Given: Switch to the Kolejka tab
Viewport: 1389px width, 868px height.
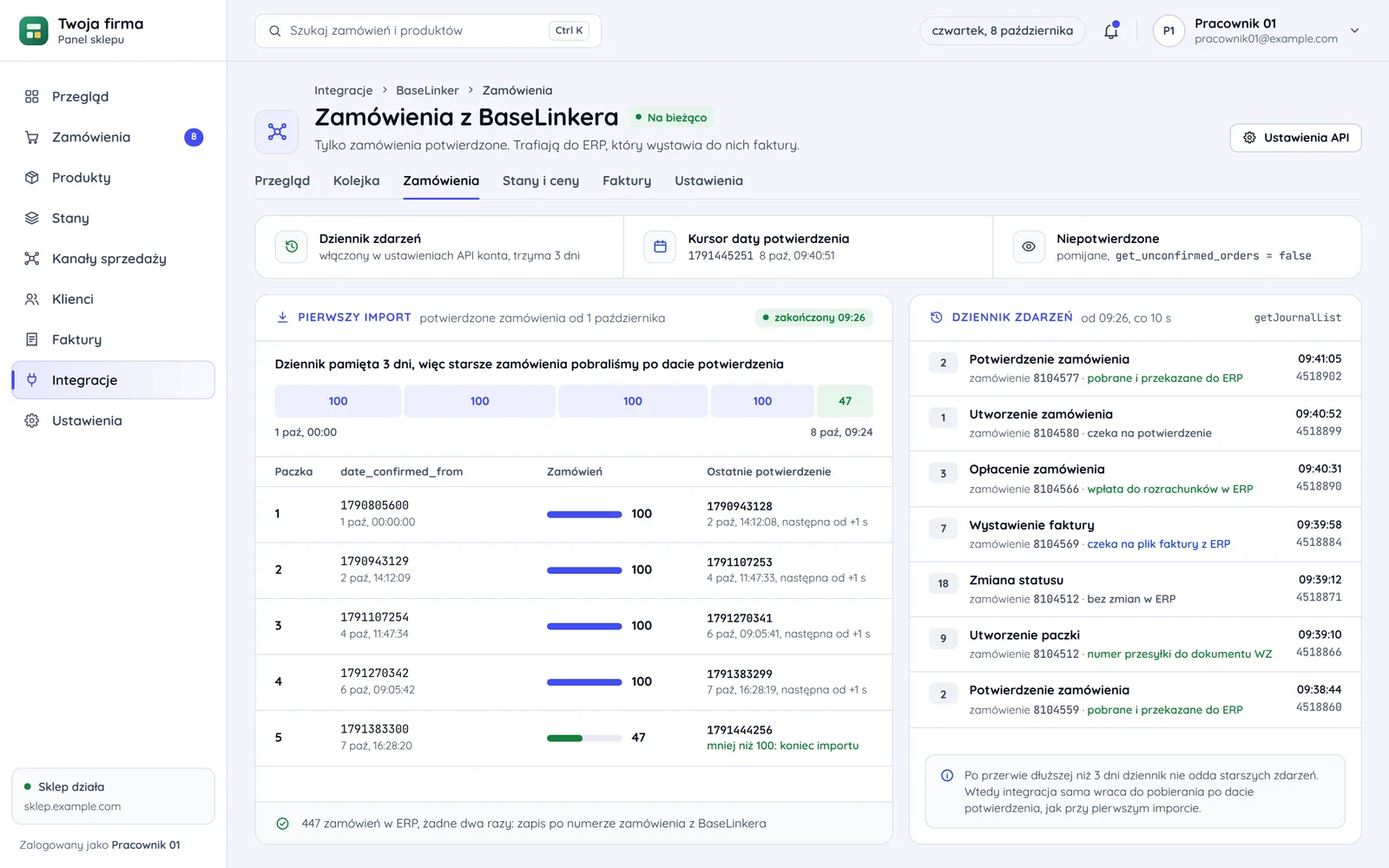Looking at the screenshot, I should click(x=356, y=181).
